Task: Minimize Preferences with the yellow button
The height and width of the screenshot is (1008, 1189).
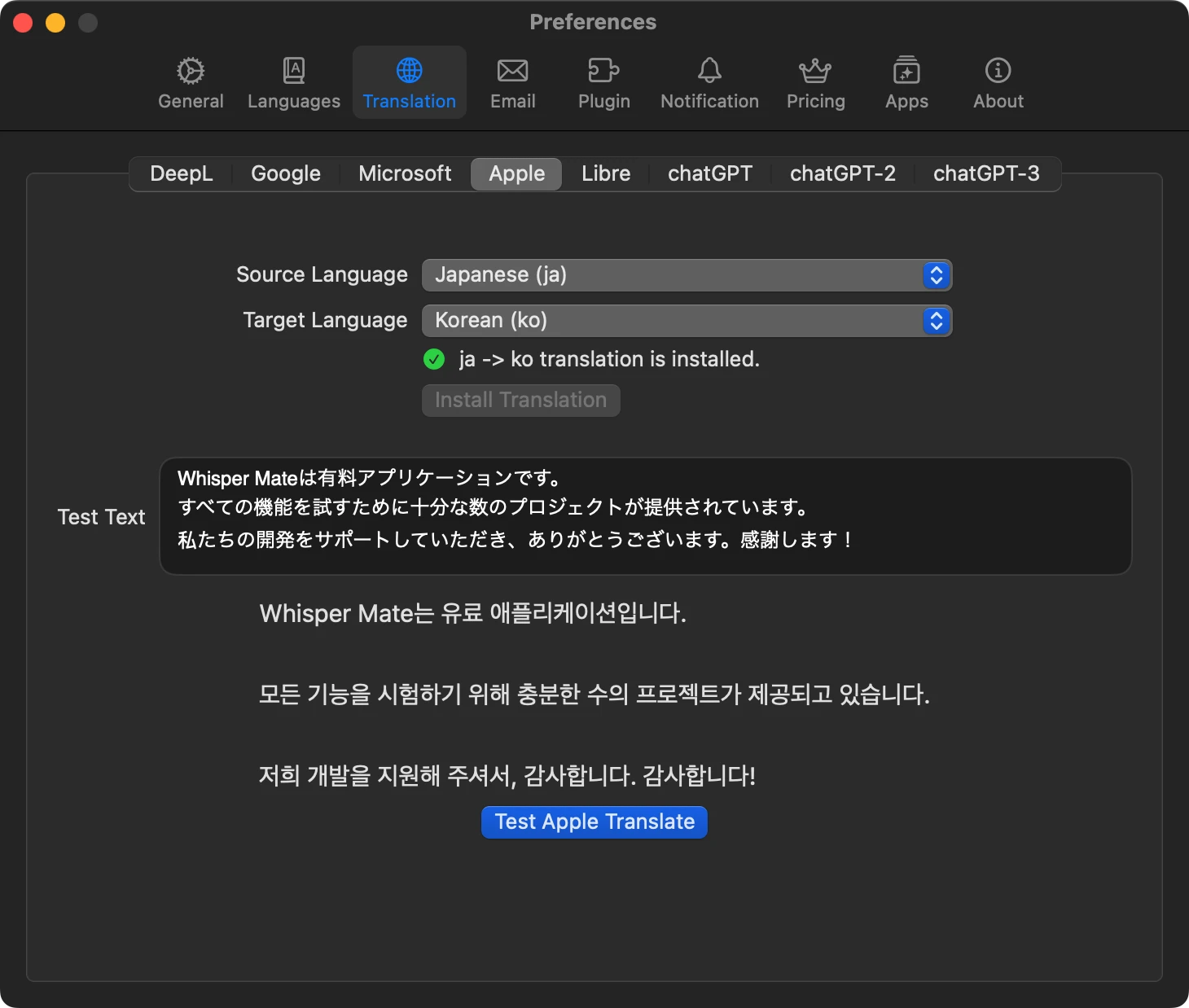Action: pyautogui.click(x=55, y=23)
